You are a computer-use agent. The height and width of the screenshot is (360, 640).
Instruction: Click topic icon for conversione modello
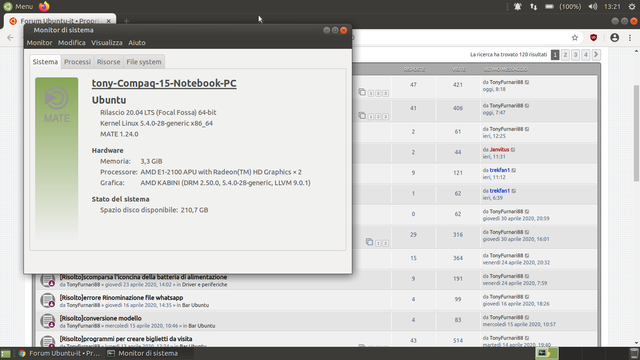coord(48,321)
